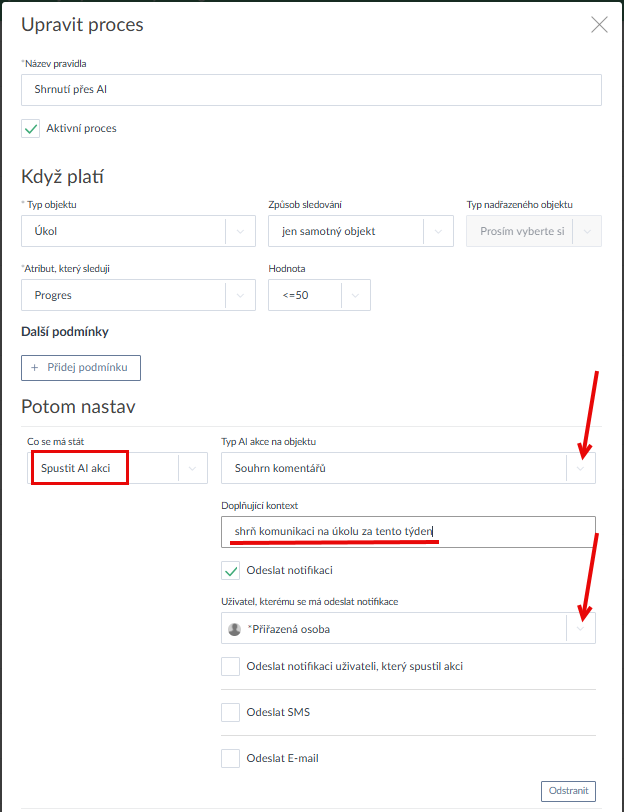Click the plus icon in Přidej podmínku
The image size is (624, 812).
click(34, 368)
